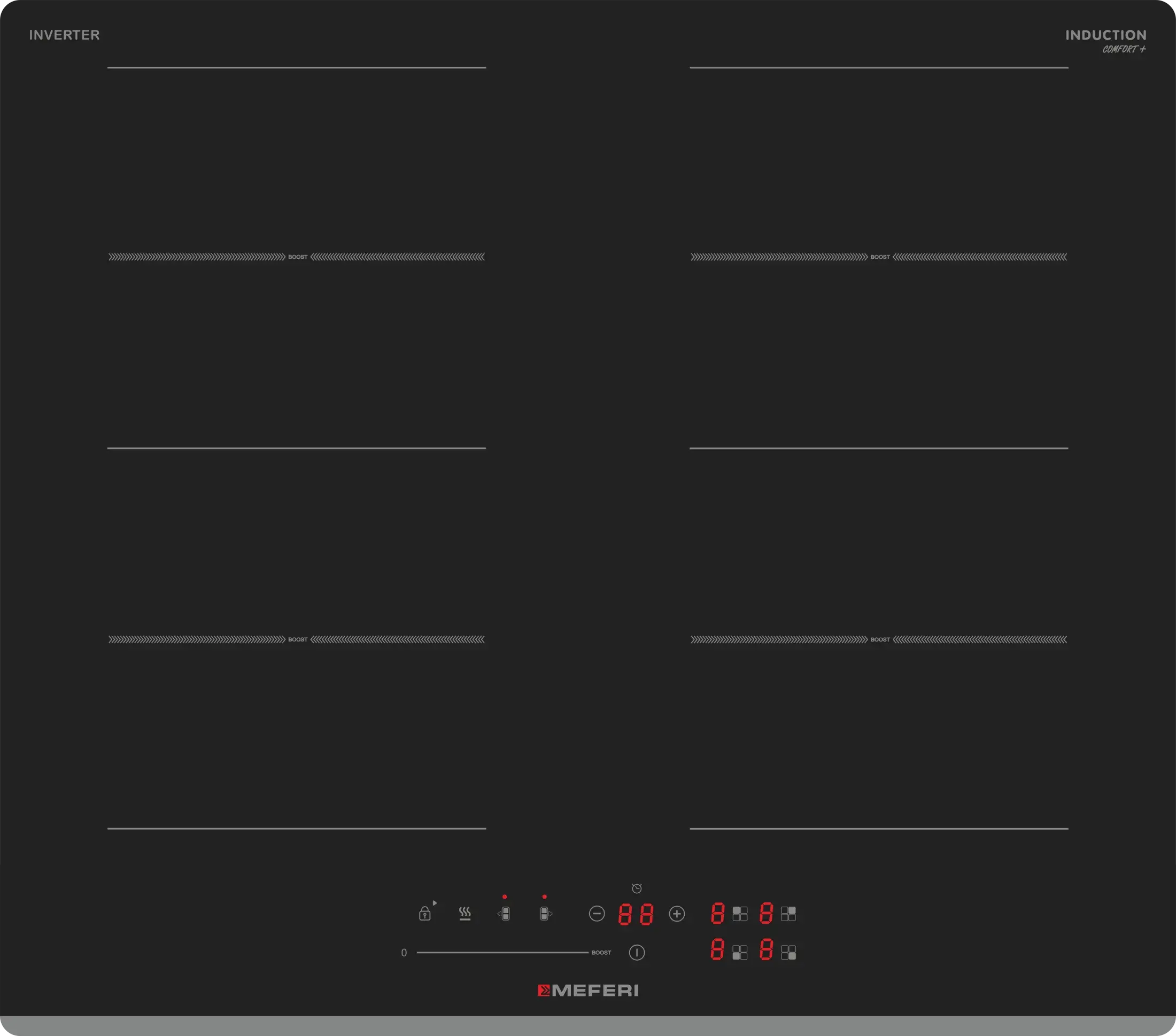Image resolution: width=1176 pixels, height=1036 pixels.
Task: Select the top-right zone selector icon
Action: click(x=788, y=914)
